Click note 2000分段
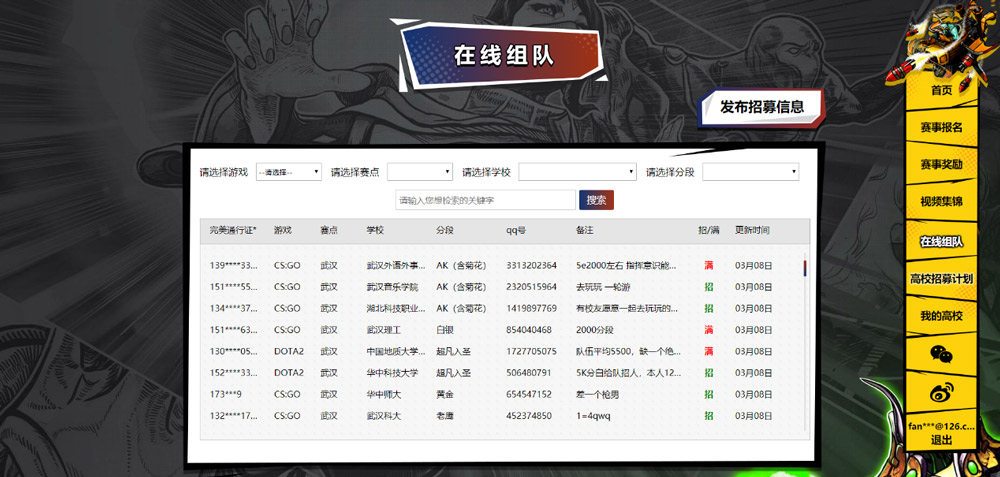The height and width of the screenshot is (477, 1000). click(x=594, y=330)
